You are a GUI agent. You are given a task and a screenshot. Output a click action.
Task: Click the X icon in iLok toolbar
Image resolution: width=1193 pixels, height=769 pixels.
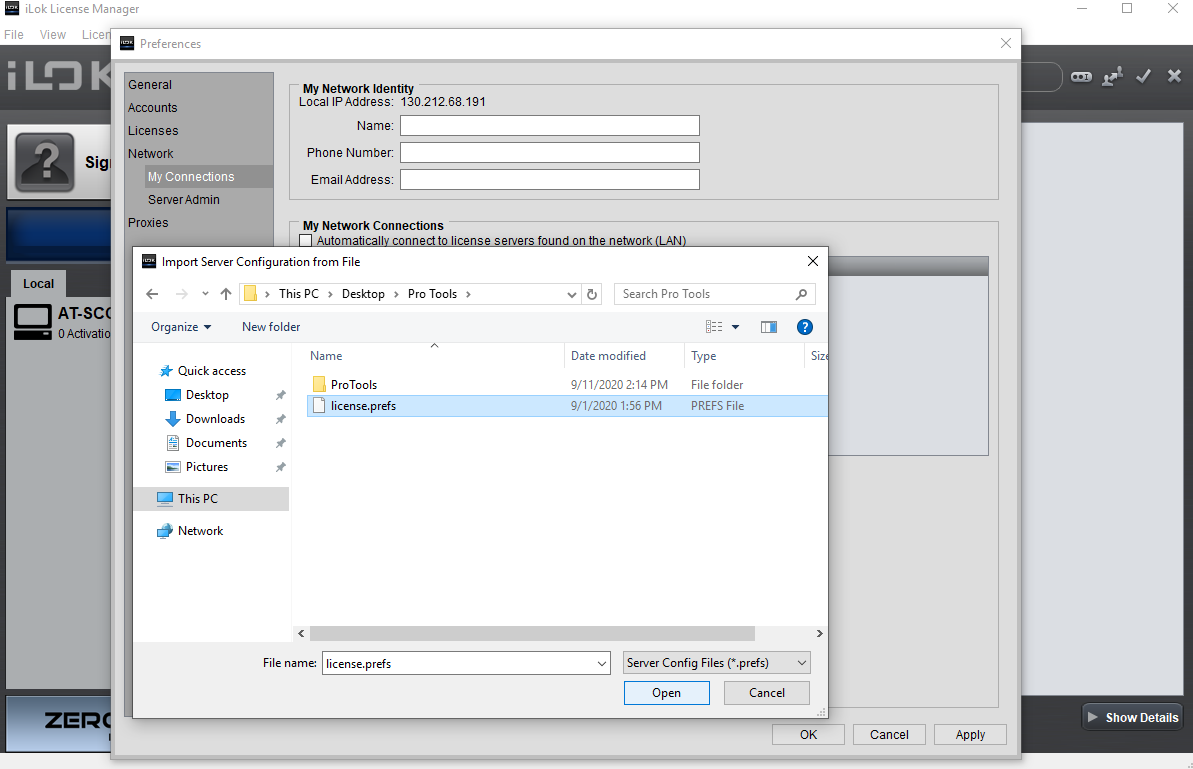pos(1174,75)
